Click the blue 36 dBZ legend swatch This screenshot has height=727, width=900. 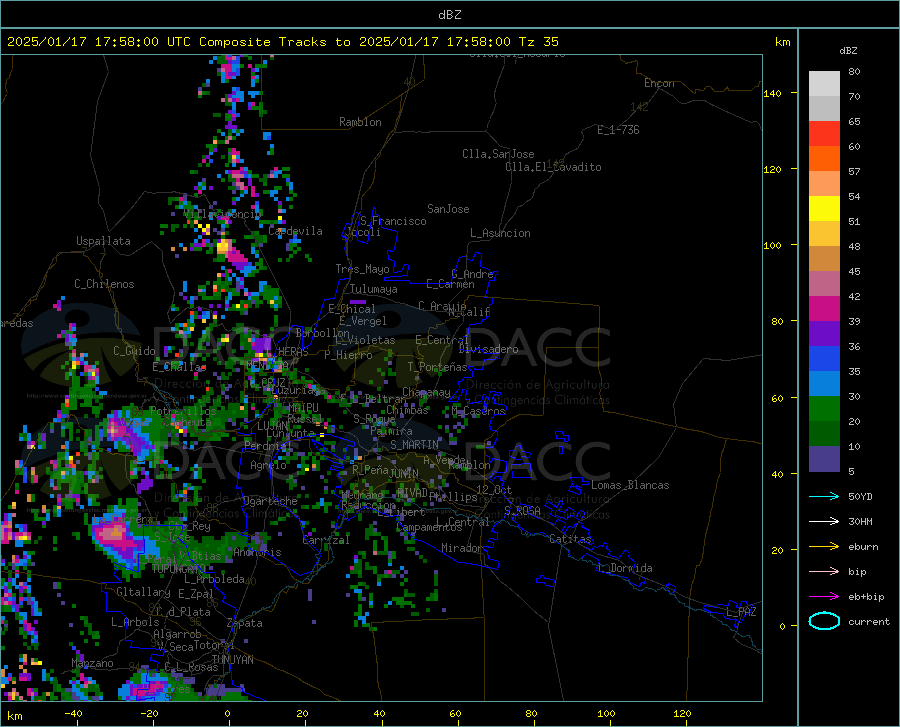click(x=824, y=359)
